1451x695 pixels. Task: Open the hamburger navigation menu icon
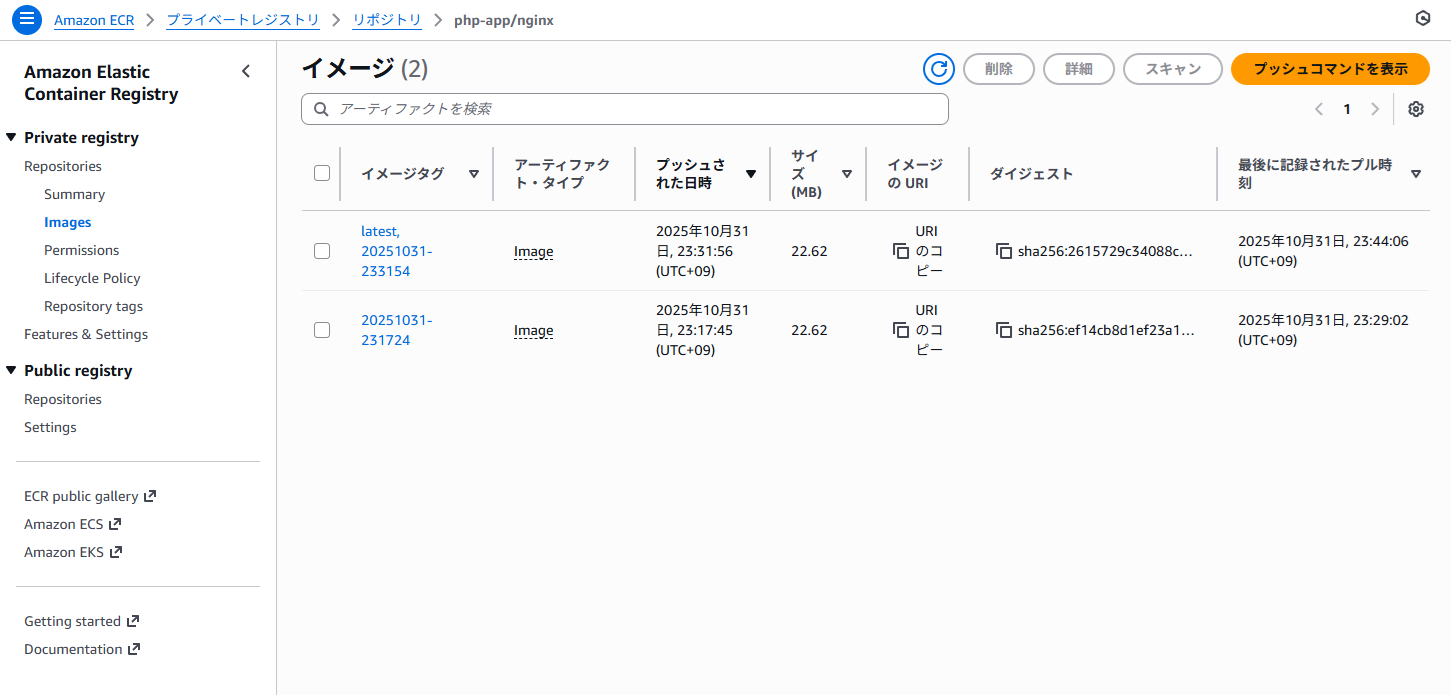tap(27, 19)
